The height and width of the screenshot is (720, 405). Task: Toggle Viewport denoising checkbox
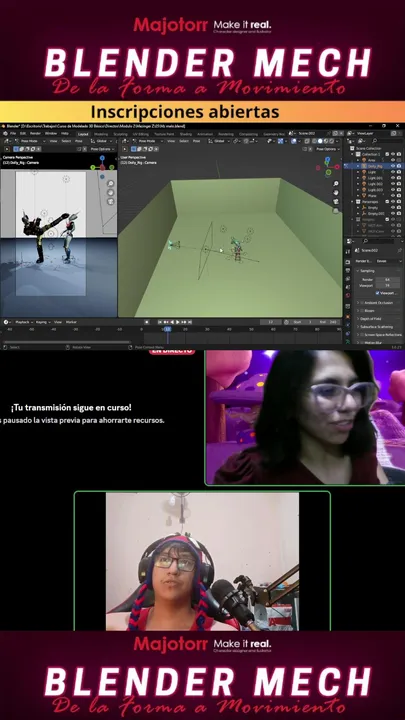click(x=377, y=293)
